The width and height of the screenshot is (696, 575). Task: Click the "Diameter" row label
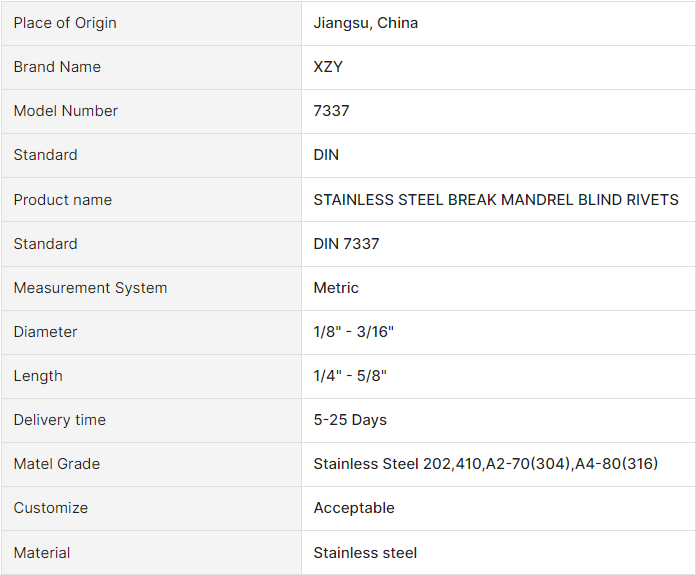[x=45, y=332]
